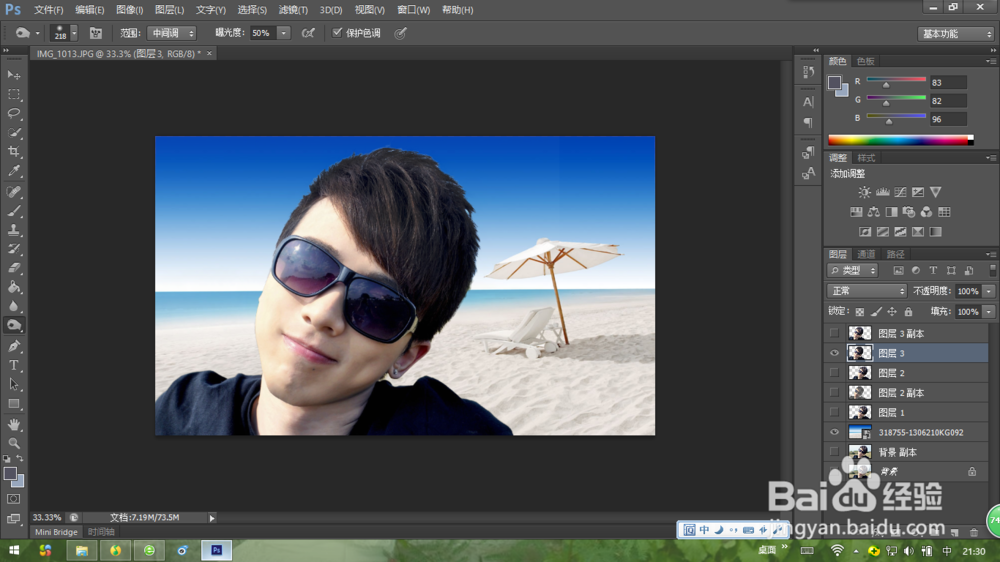Toggle the brush panel button

click(96, 33)
